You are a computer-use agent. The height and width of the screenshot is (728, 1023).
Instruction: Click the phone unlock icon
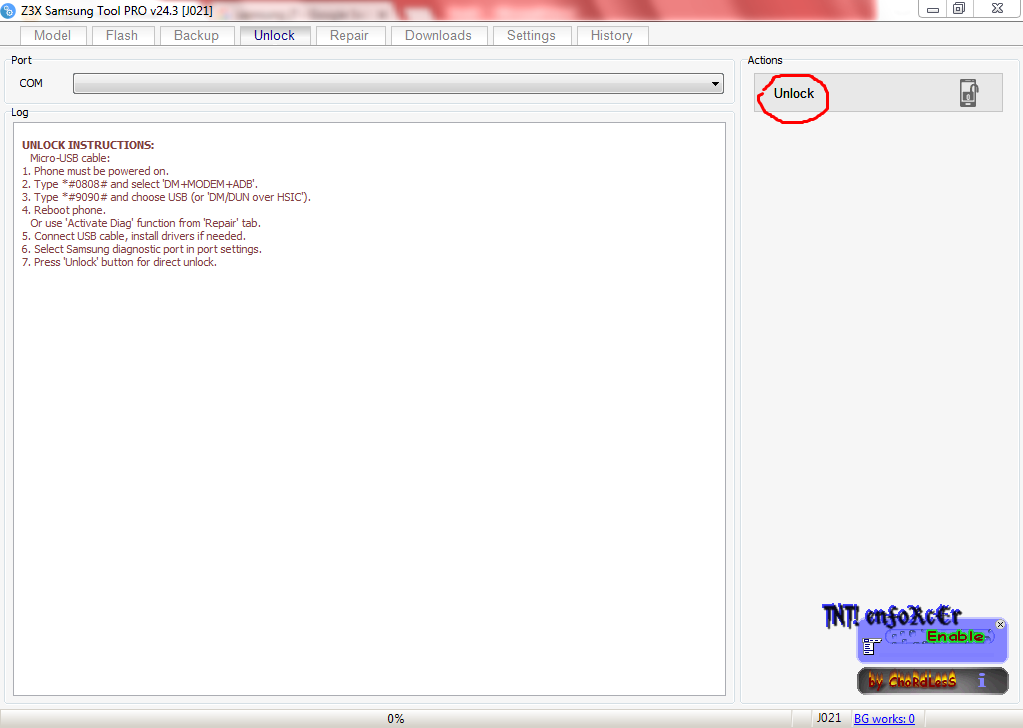point(969,93)
